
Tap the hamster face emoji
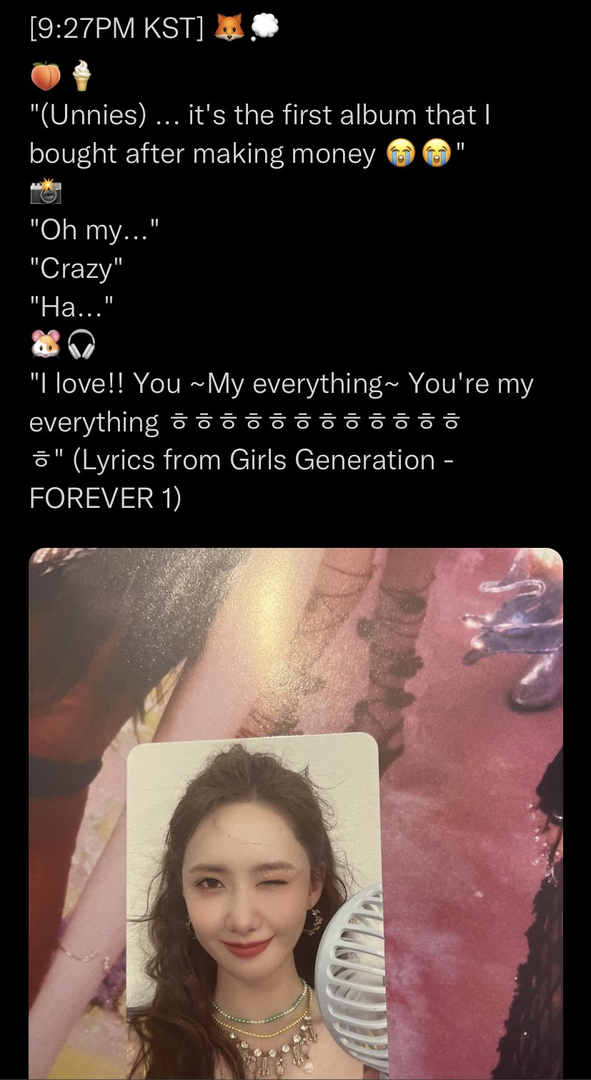pos(45,344)
